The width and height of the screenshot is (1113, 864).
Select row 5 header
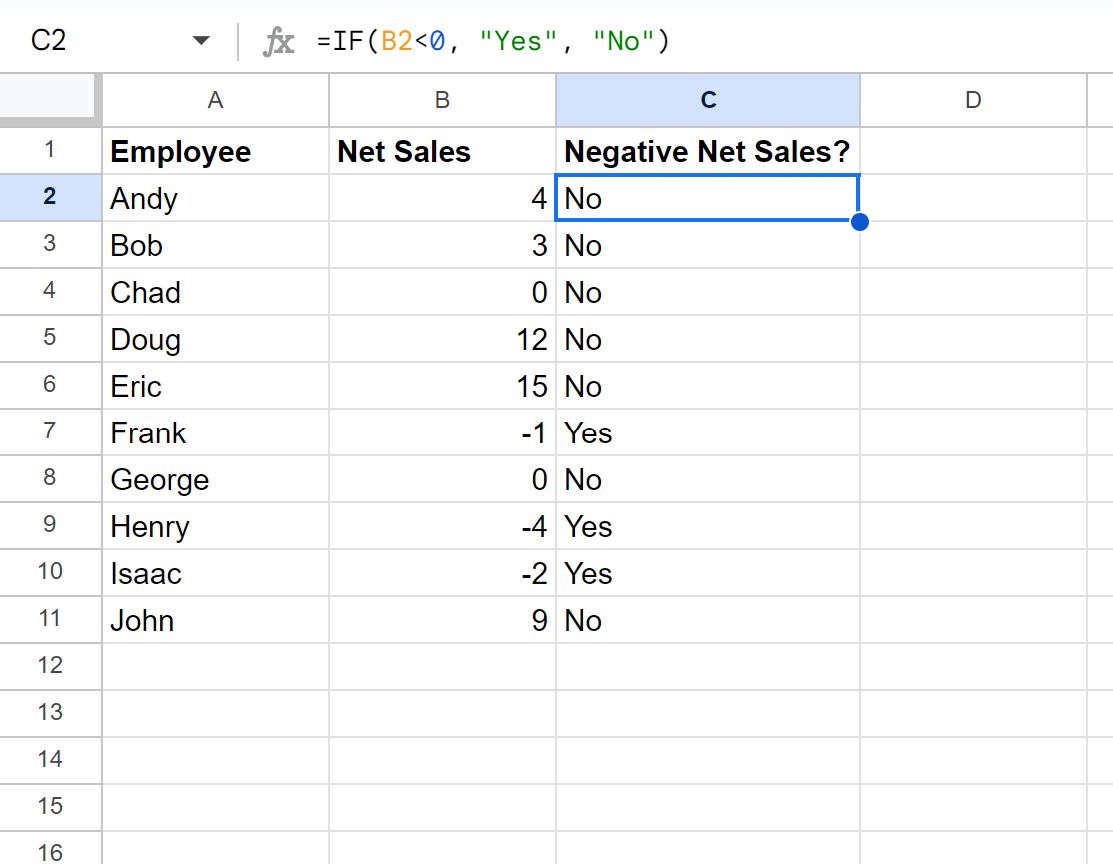[x=51, y=339]
